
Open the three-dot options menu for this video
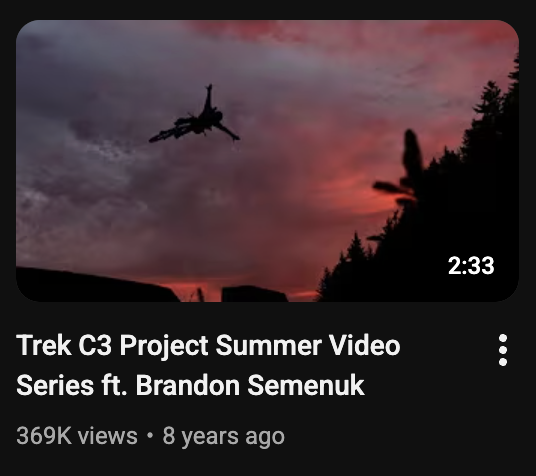[502, 350]
